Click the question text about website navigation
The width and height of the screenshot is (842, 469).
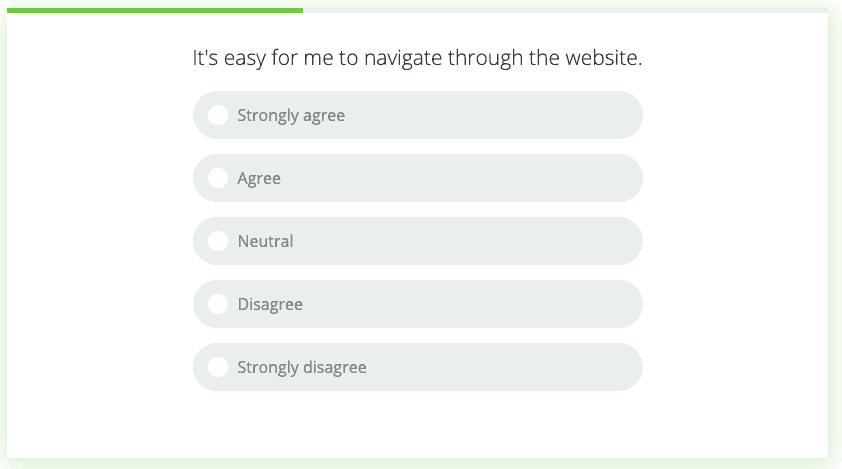417,58
